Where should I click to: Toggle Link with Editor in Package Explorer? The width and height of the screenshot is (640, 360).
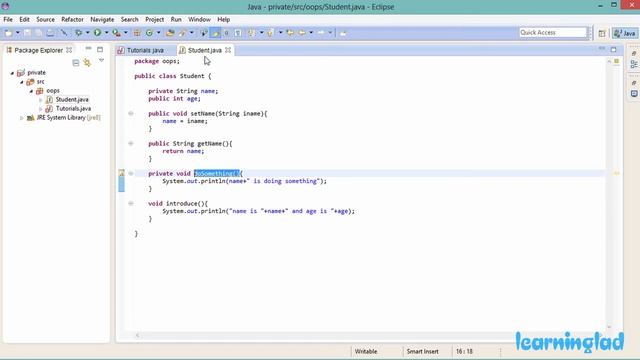87,62
